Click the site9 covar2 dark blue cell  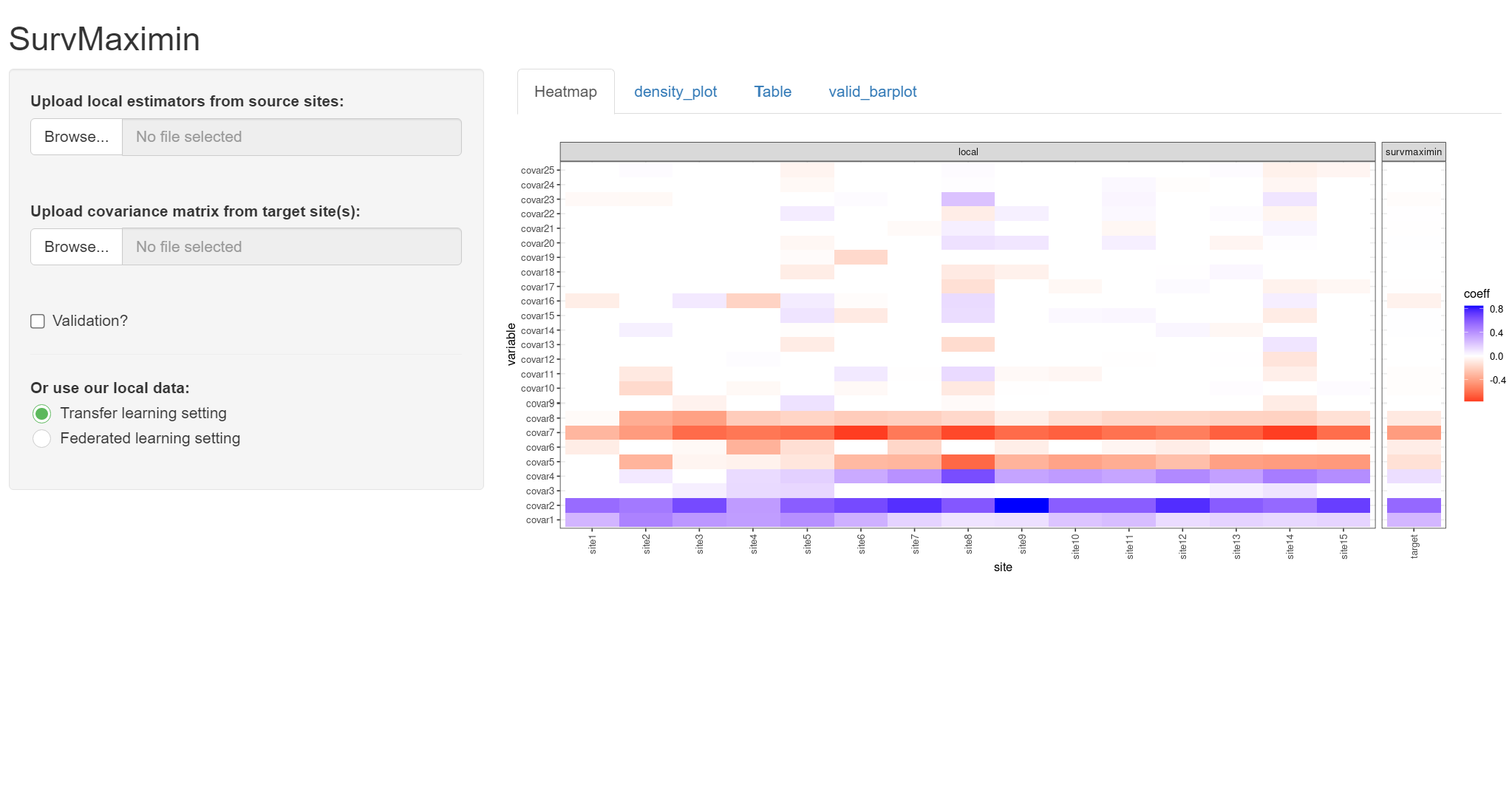1021,505
